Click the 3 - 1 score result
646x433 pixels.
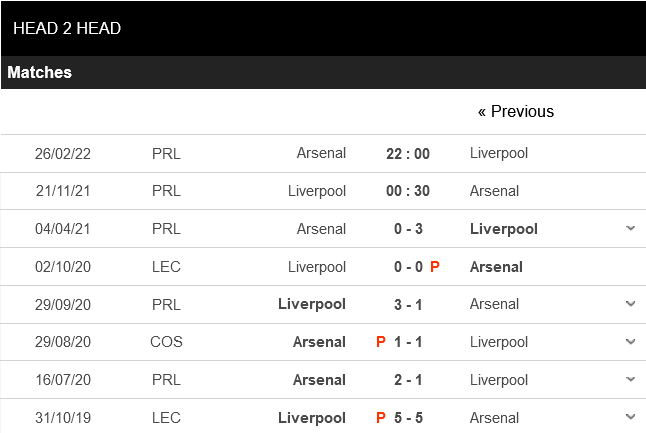click(x=408, y=304)
